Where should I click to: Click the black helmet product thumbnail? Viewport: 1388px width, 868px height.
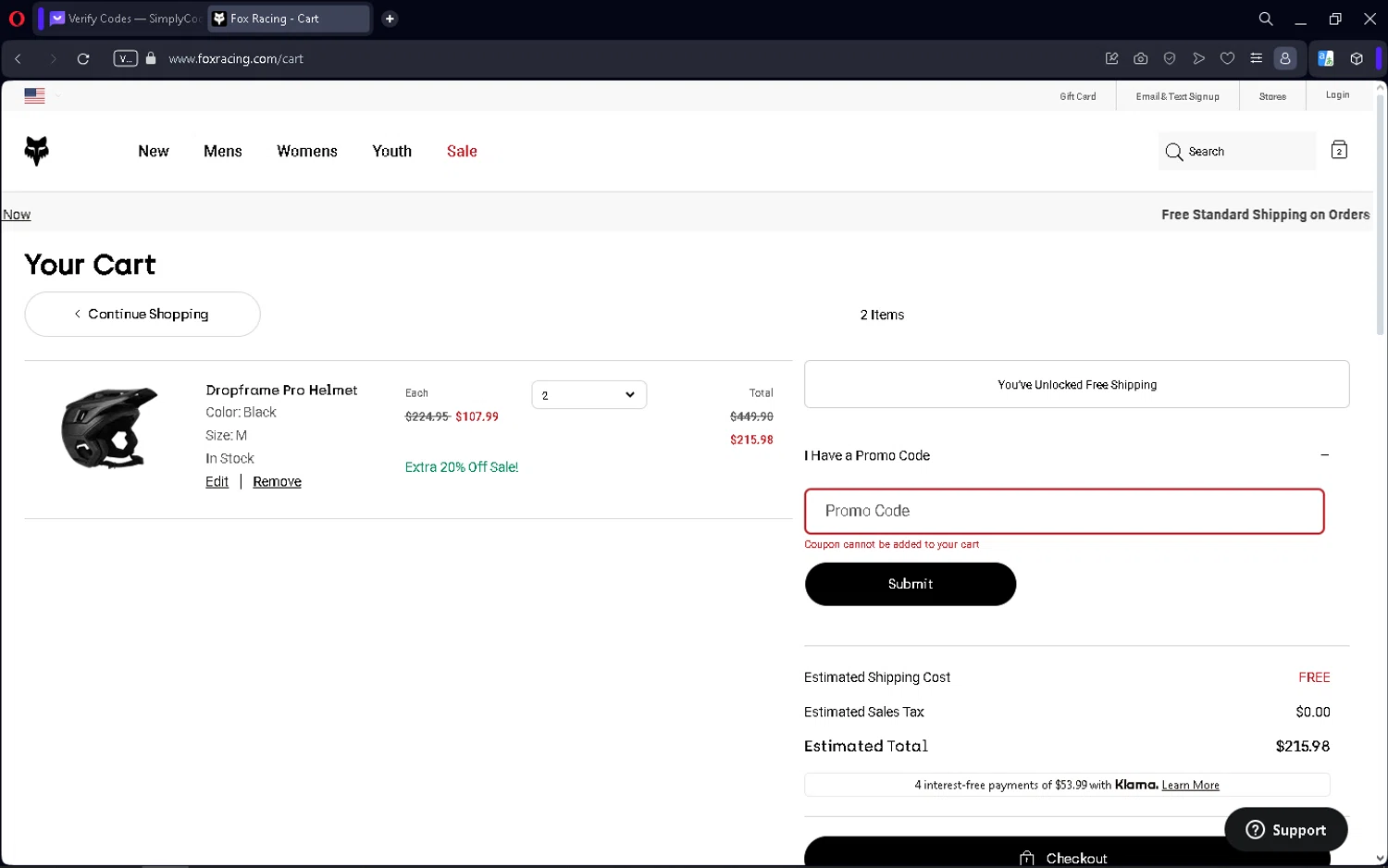point(109,428)
